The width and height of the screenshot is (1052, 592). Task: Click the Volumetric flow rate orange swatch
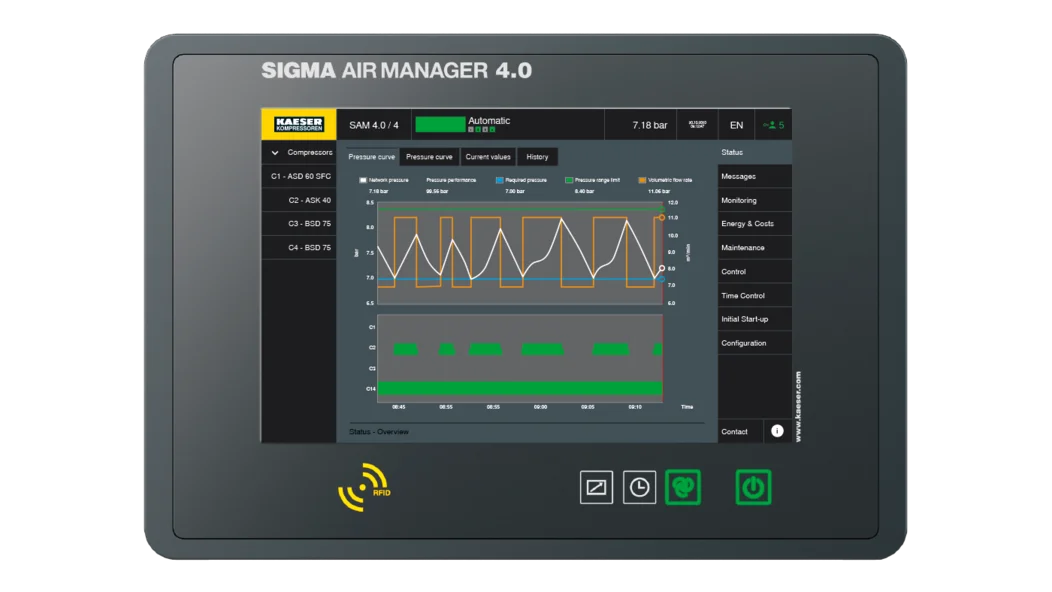point(642,180)
